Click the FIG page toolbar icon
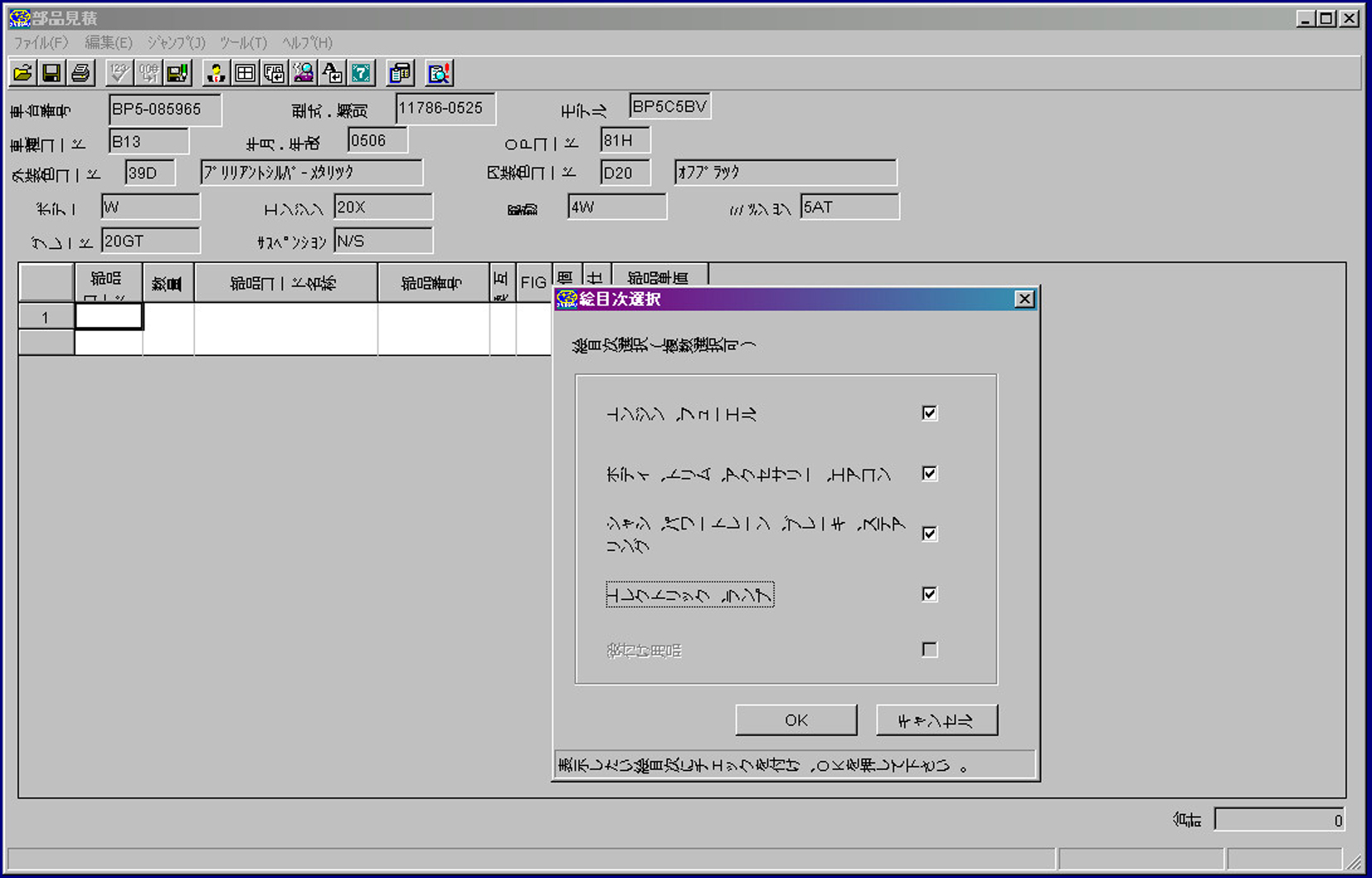The image size is (1372, 878). tap(274, 74)
